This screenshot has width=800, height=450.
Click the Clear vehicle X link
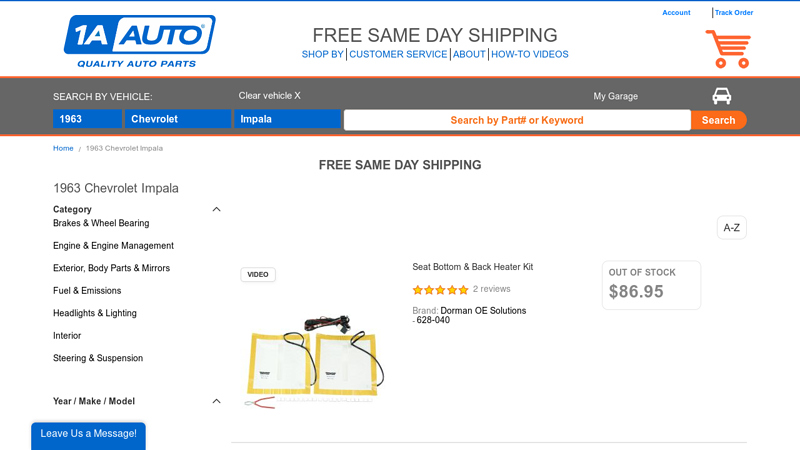point(269,96)
